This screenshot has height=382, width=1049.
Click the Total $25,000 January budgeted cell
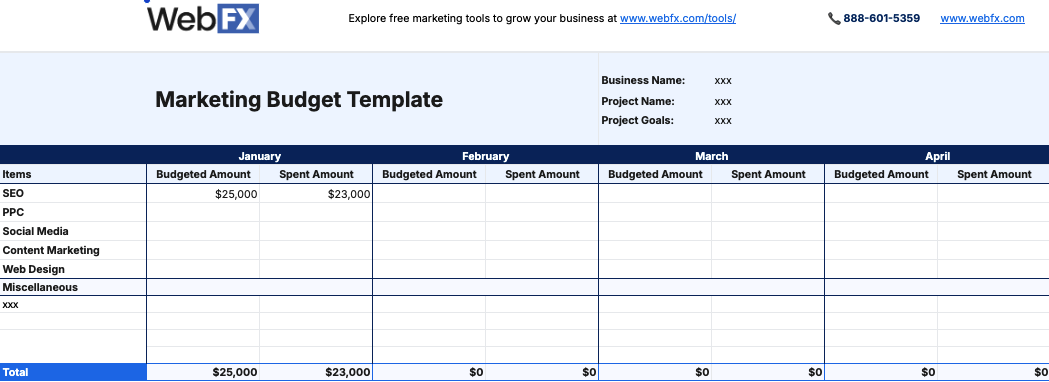[x=203, y=372]
